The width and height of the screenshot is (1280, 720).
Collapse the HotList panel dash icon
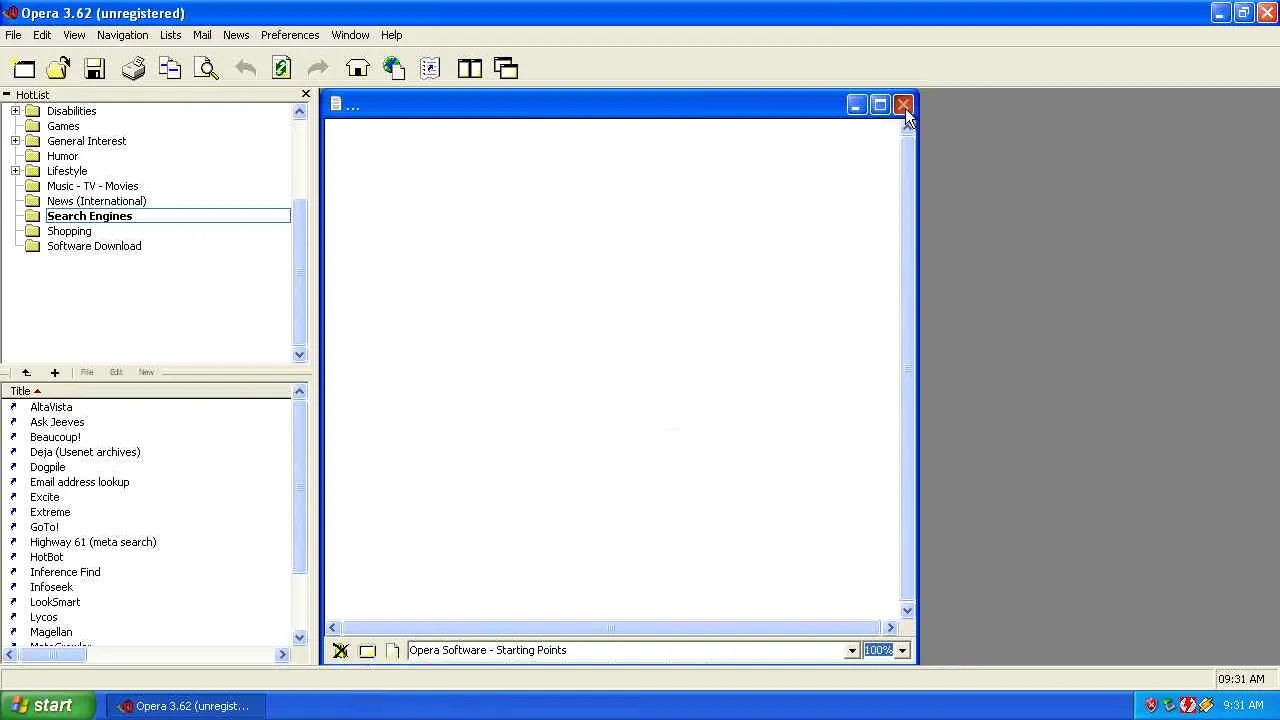[x=6, y=94]
